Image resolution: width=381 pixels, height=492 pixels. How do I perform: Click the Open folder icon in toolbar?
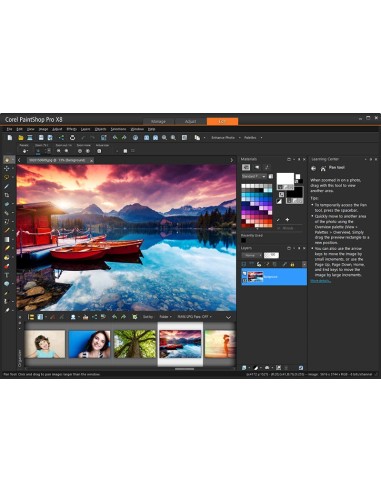(21, 138)
